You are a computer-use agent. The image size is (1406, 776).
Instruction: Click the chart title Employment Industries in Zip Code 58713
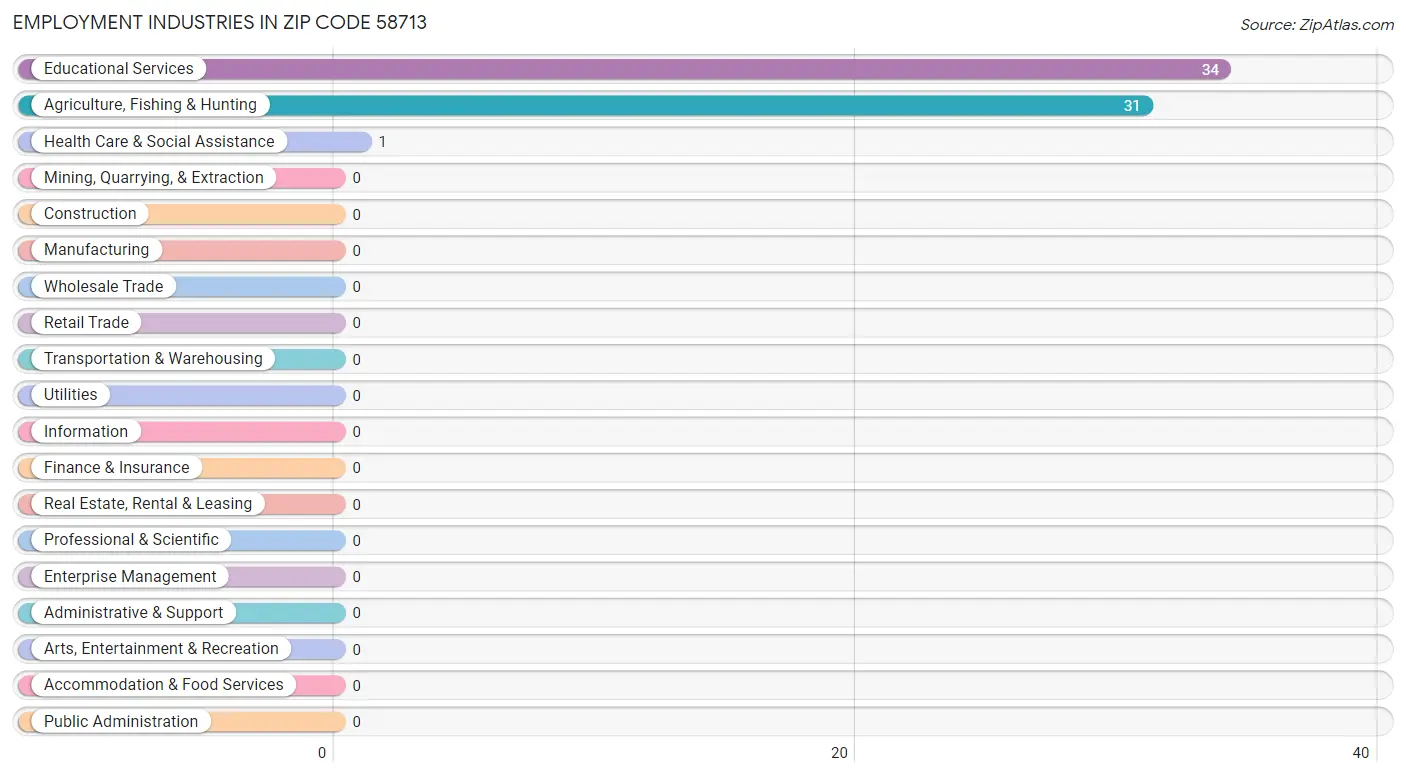click(220, 23)
